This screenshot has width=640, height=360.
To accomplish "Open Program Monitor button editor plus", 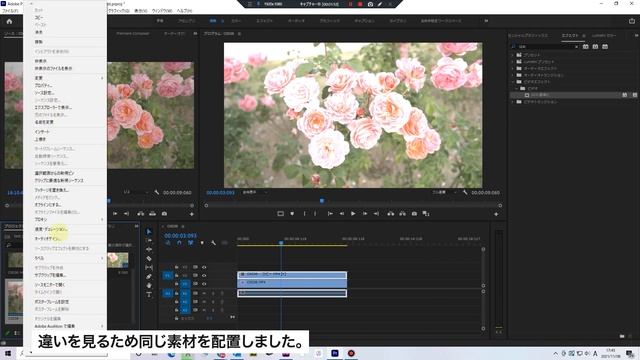I will 496,214.
